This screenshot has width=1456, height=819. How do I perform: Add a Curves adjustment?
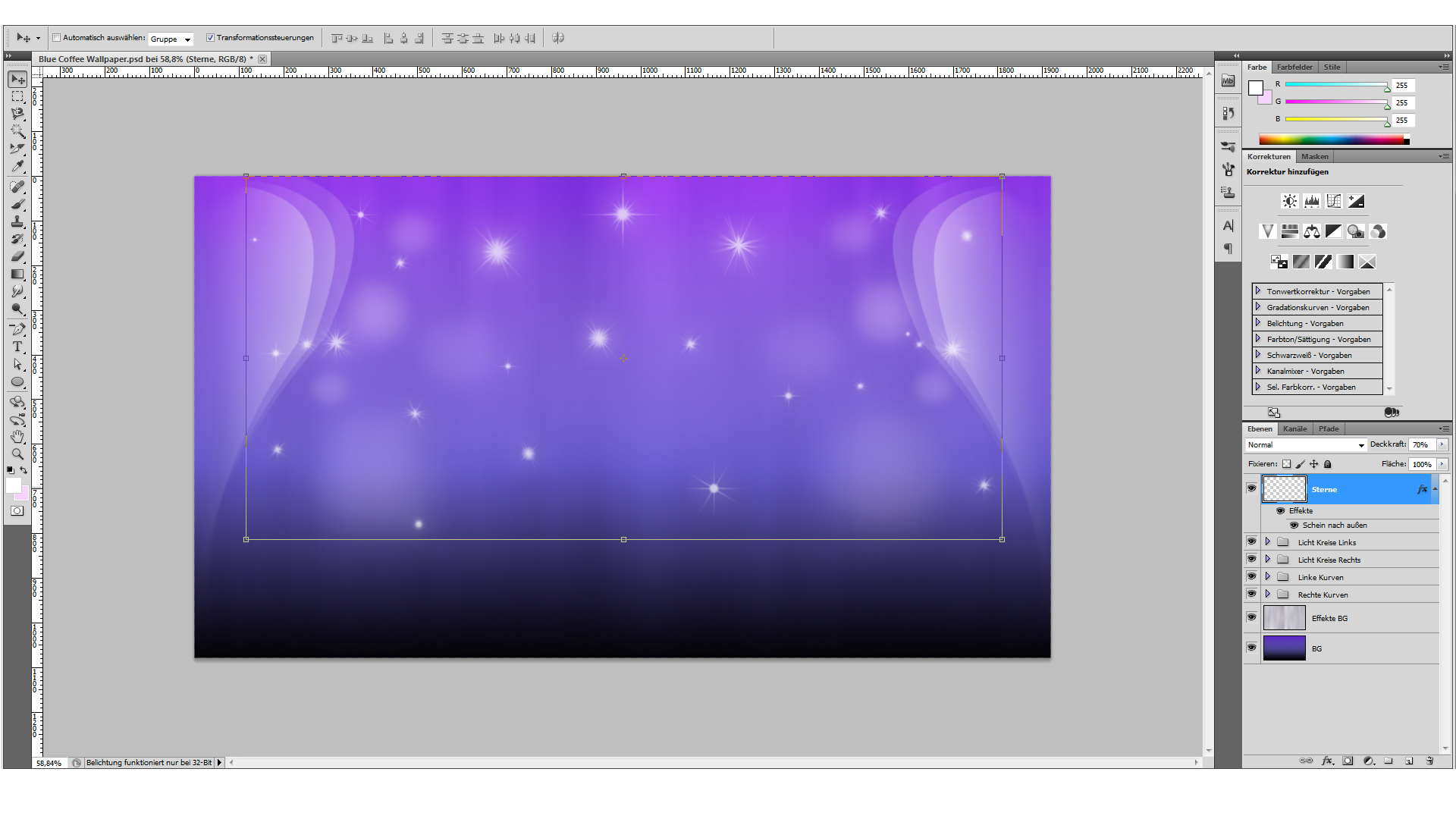click(x=1334, y=201)
